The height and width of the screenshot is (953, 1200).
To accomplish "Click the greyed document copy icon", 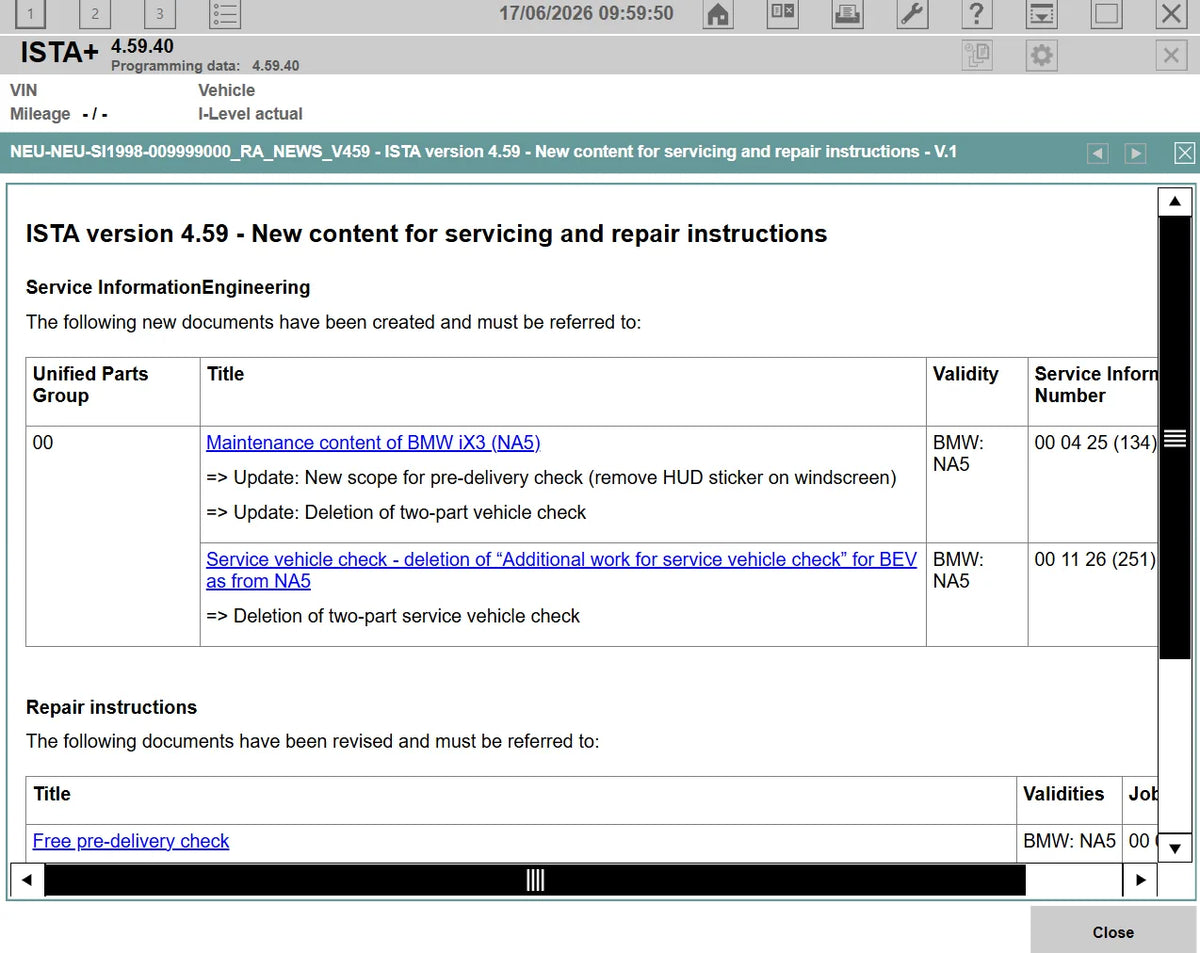I will (x=977, y=55).
